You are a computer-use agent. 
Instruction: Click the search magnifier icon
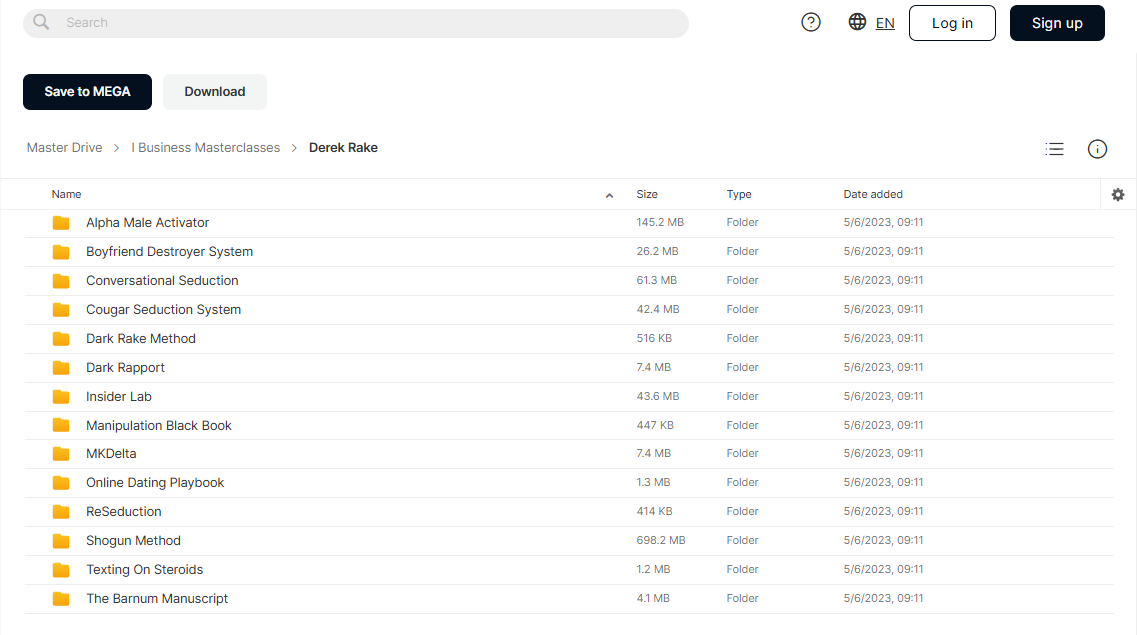coord(41,22)
